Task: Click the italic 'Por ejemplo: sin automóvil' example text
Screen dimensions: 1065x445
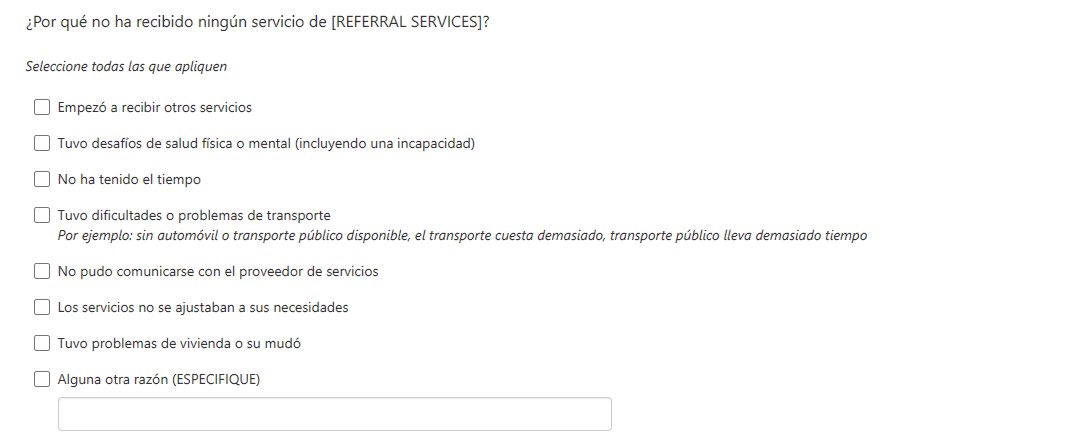Action: click(x=462, y=236)
